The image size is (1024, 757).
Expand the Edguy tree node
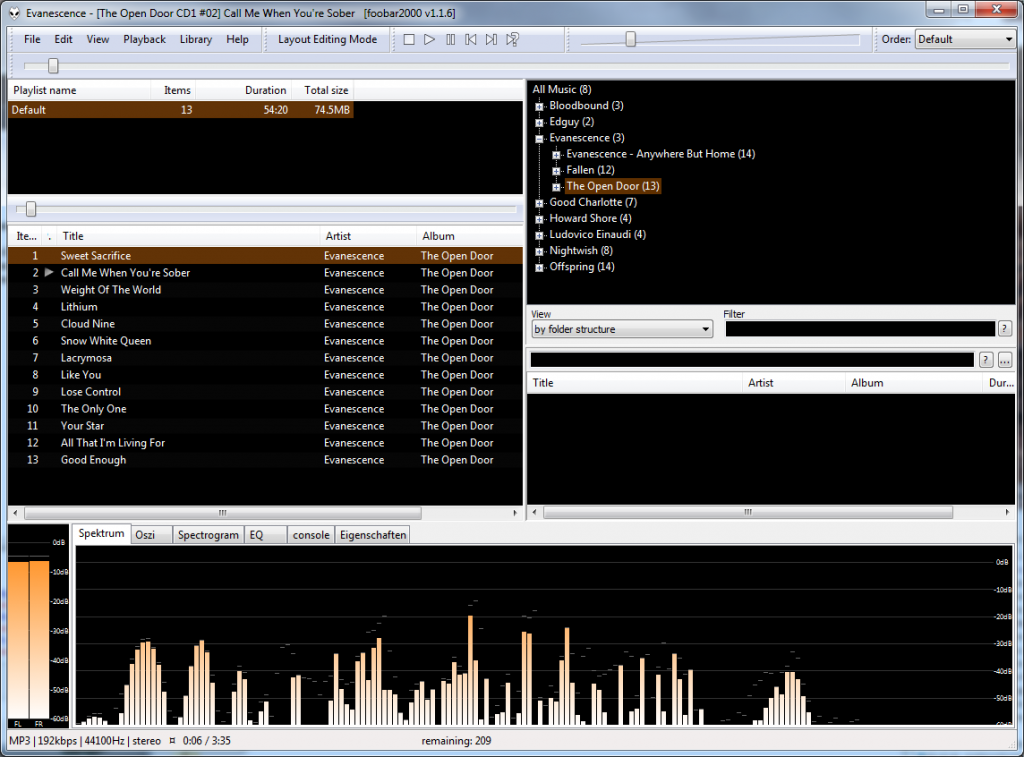click(x=539, y=123)
